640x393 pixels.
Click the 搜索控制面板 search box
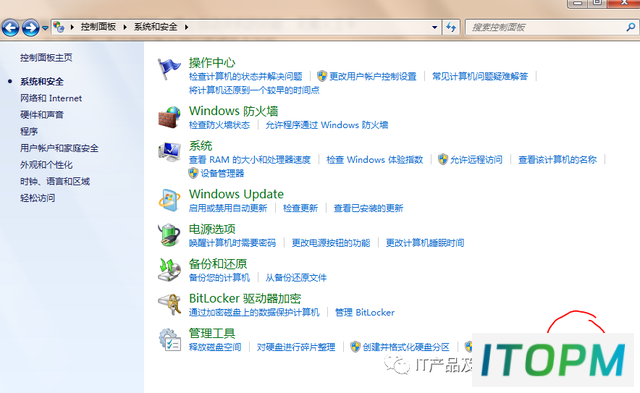(x=547, y=27)
